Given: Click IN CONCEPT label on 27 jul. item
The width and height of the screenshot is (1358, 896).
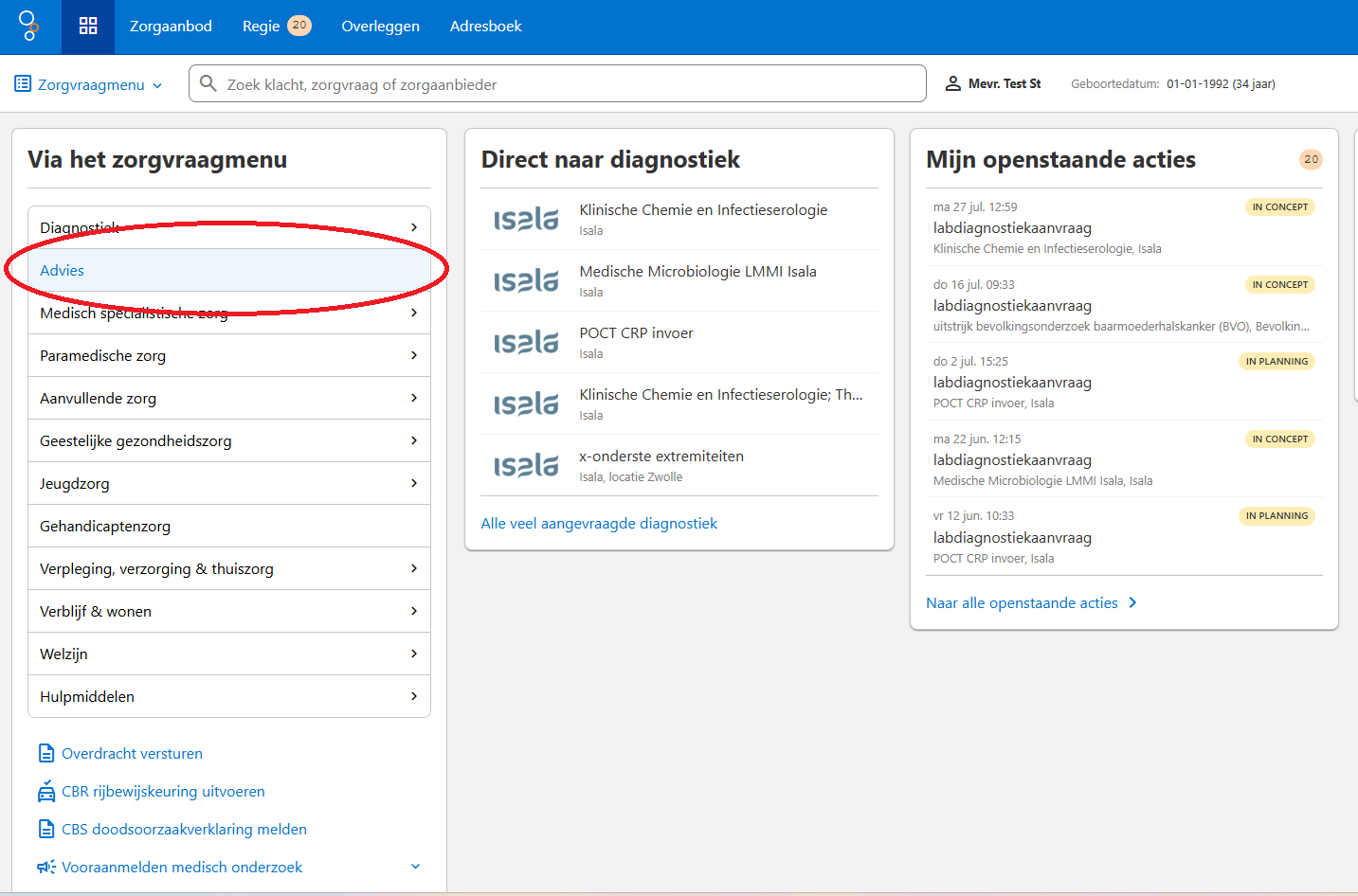Looking at the screenshot, I should (1279, 206).
